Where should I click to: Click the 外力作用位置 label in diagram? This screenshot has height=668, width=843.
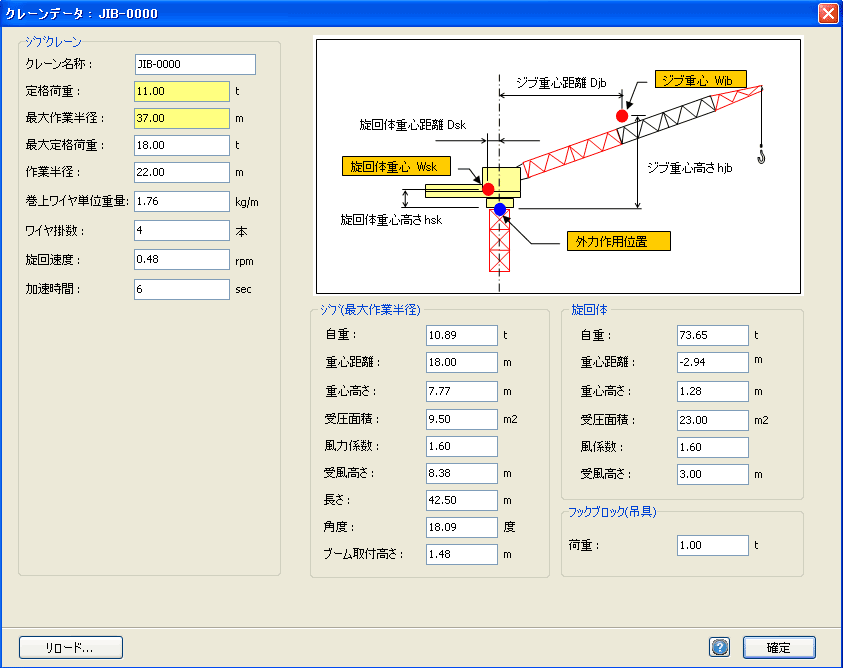click(619, 241)
